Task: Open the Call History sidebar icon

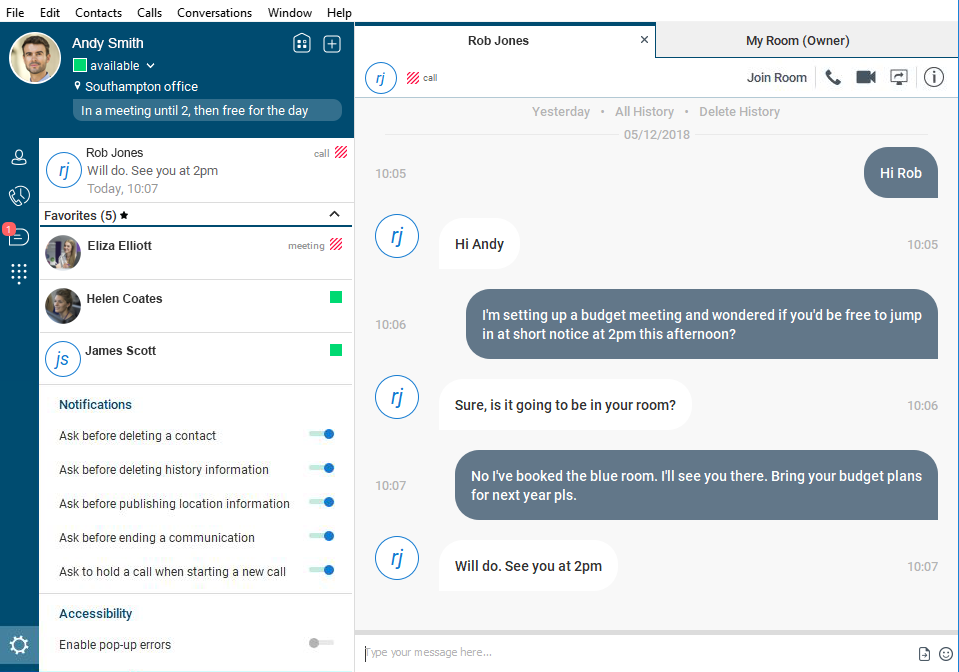Action: pos(19,196)
